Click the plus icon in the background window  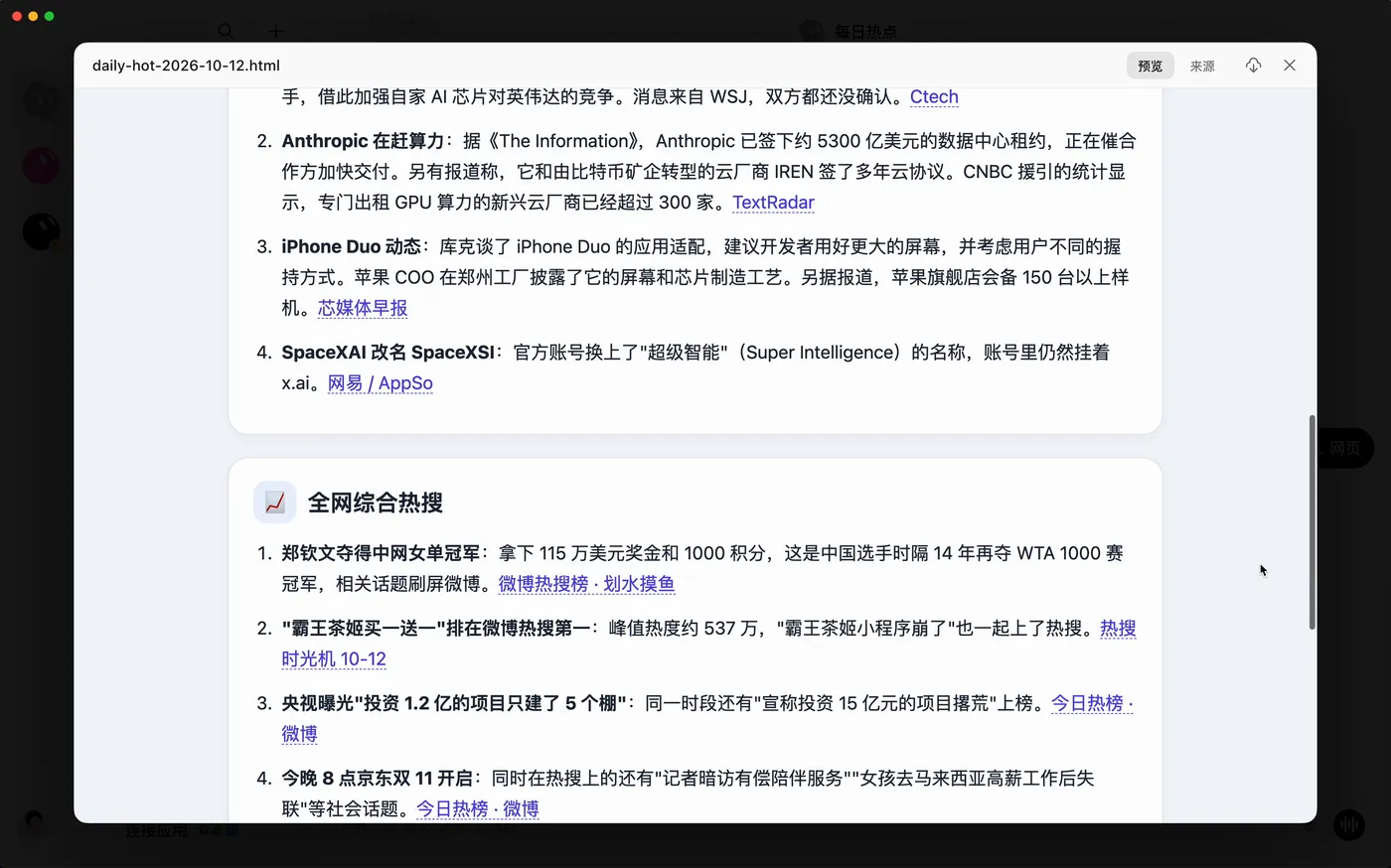(x=275, y=31)
